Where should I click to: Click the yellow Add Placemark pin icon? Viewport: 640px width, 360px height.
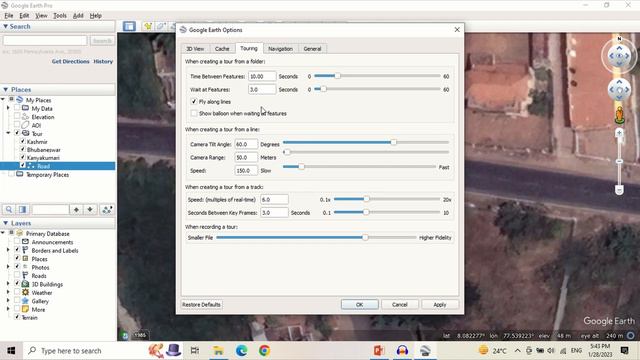[148, 27]
